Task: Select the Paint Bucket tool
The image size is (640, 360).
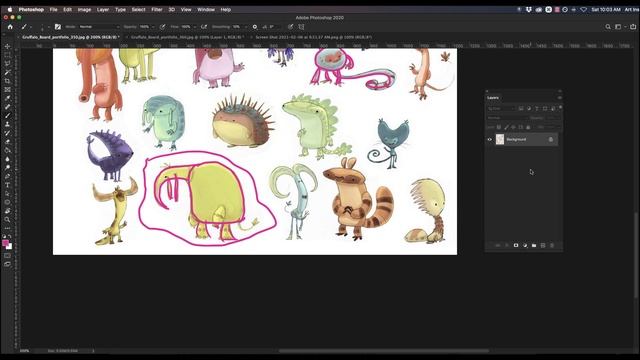Action: tap(7, 150)
